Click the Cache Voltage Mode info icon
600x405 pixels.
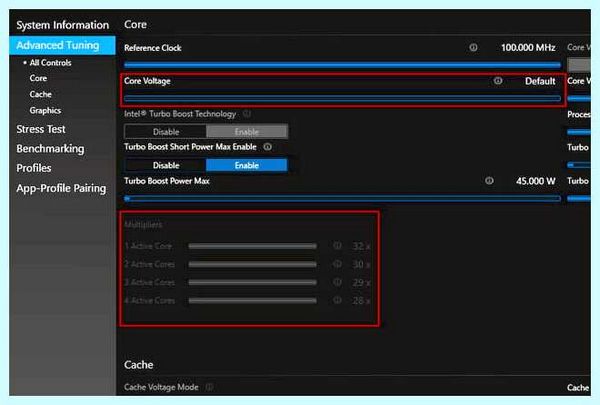(x=209, y=387)
